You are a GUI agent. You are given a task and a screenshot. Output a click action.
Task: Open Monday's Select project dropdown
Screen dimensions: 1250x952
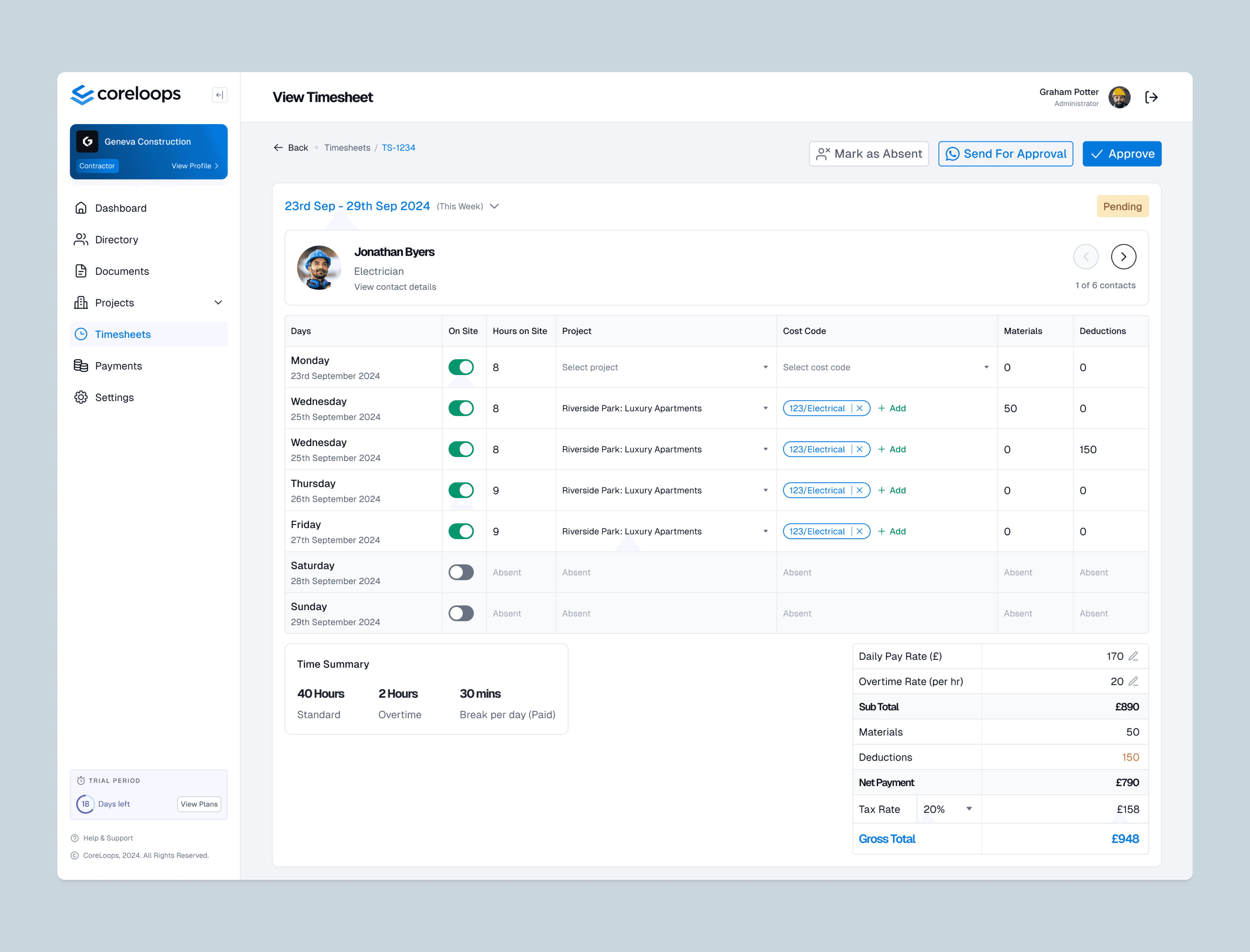(665, 367)
